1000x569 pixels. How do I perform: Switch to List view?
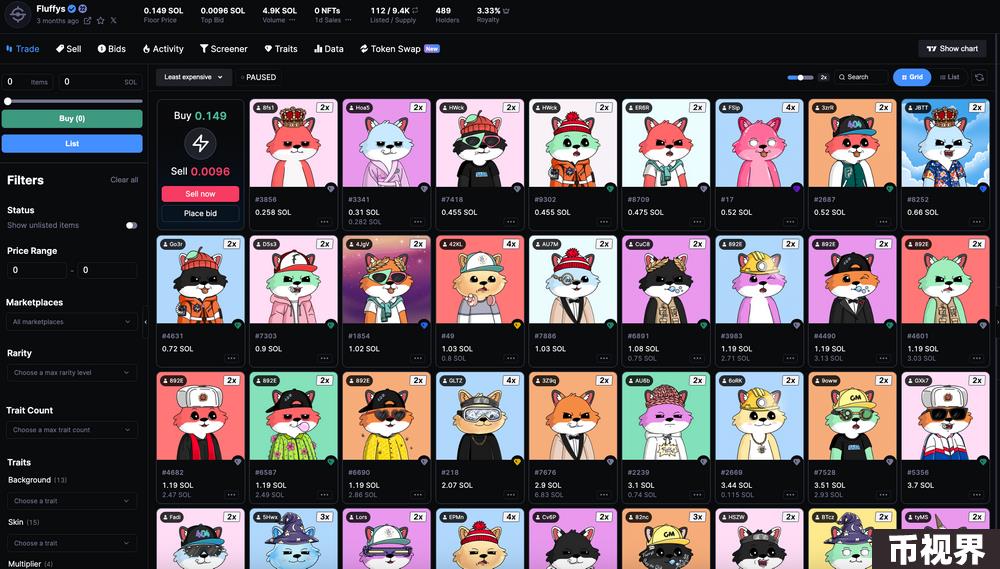[x=950, y=77]
